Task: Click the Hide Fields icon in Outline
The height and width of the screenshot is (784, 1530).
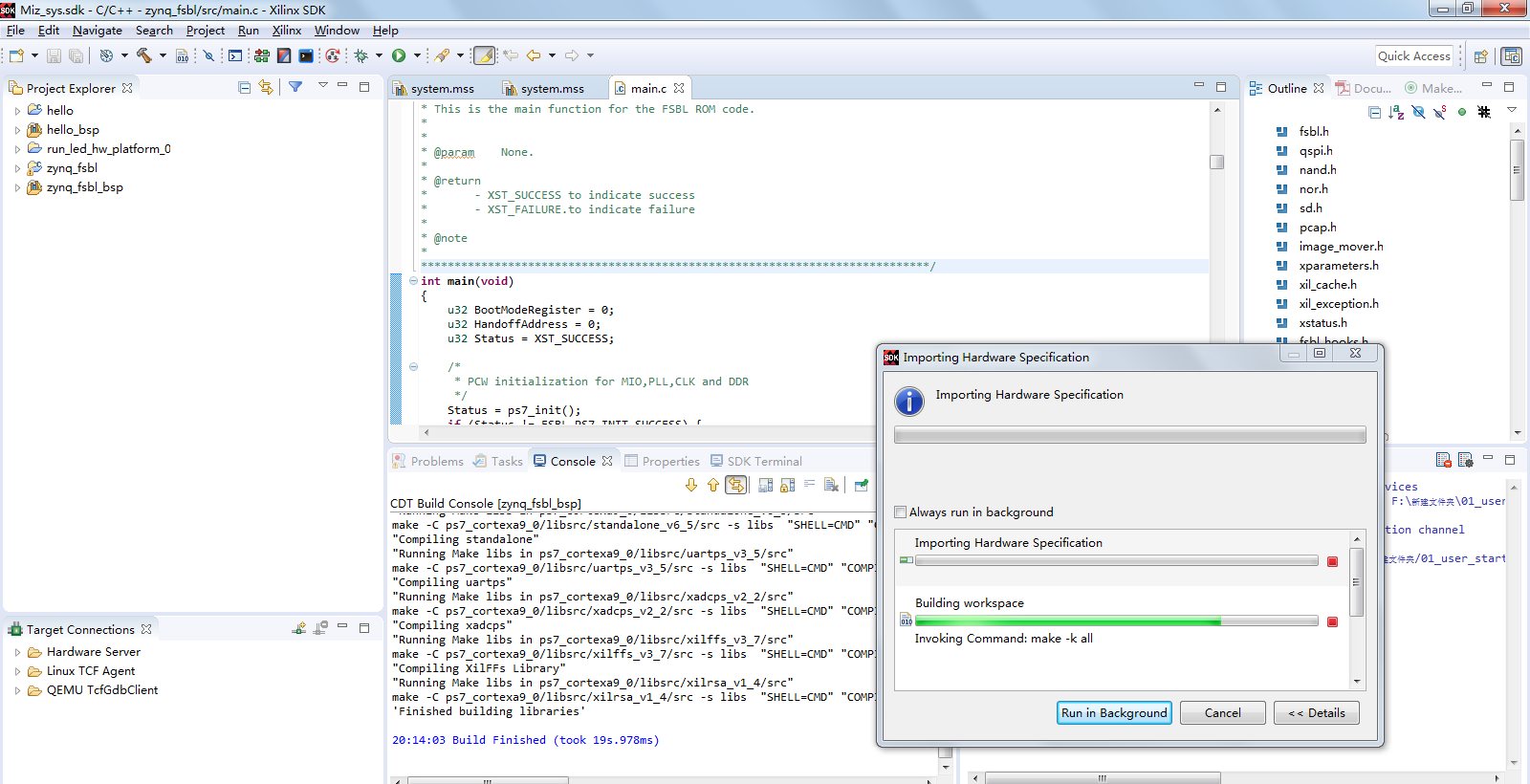Action: click(x=1418, y=112)
